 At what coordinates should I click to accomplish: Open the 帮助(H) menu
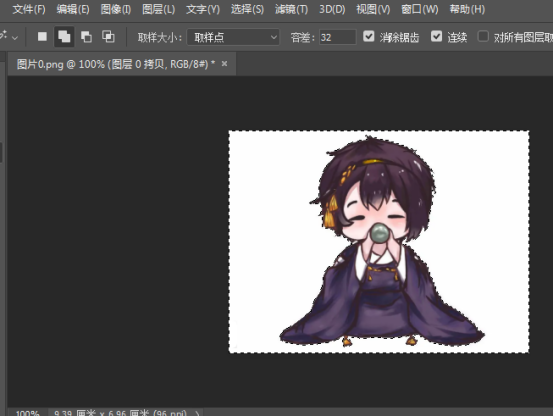(467, 9)
